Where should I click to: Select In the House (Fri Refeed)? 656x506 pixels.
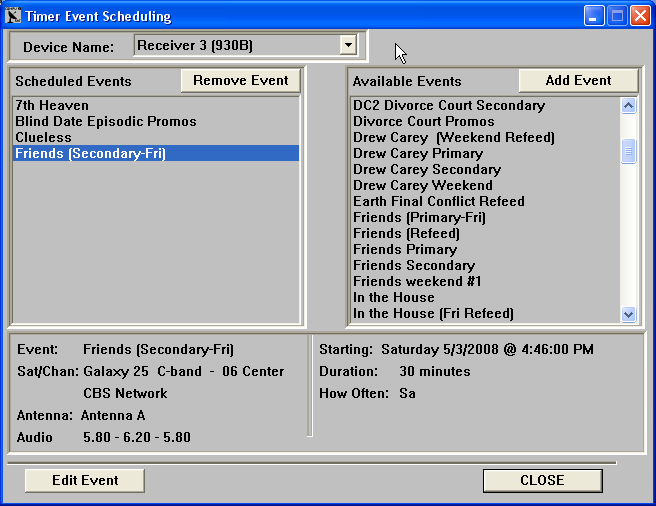click(433, 313)
